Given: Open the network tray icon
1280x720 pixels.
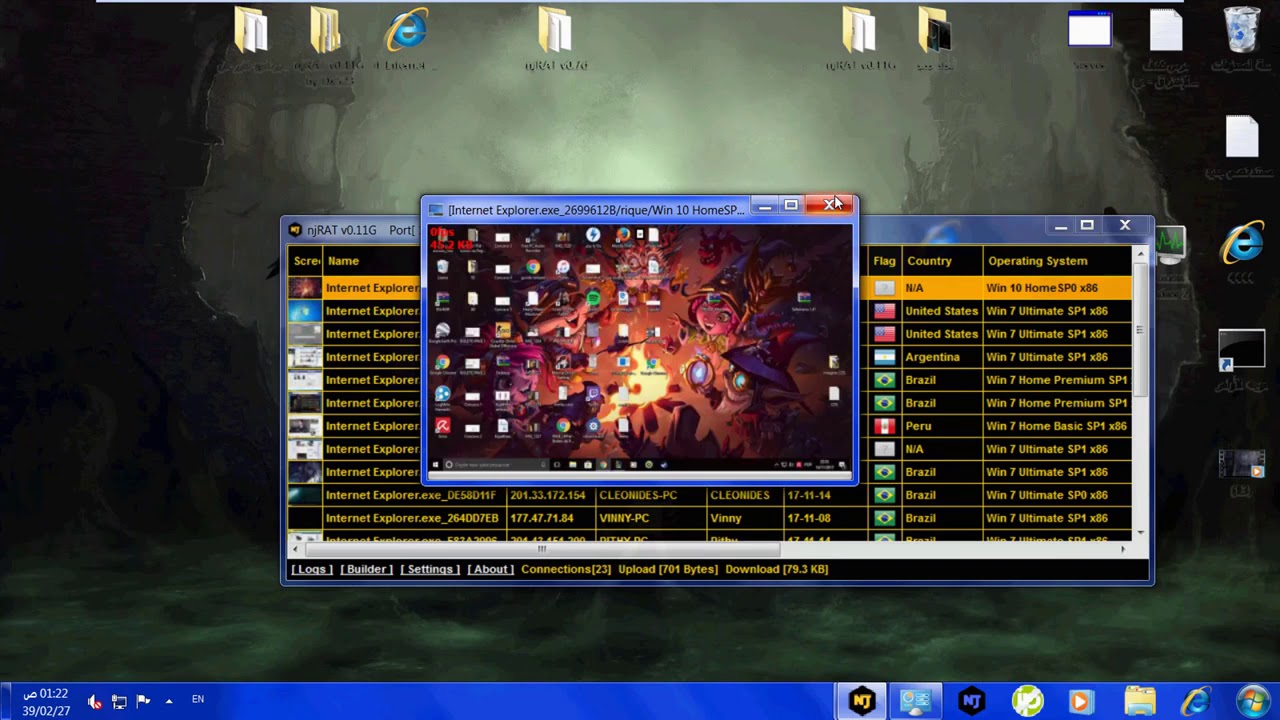Looking at the screenshot, I should click(x=118, y=701).
